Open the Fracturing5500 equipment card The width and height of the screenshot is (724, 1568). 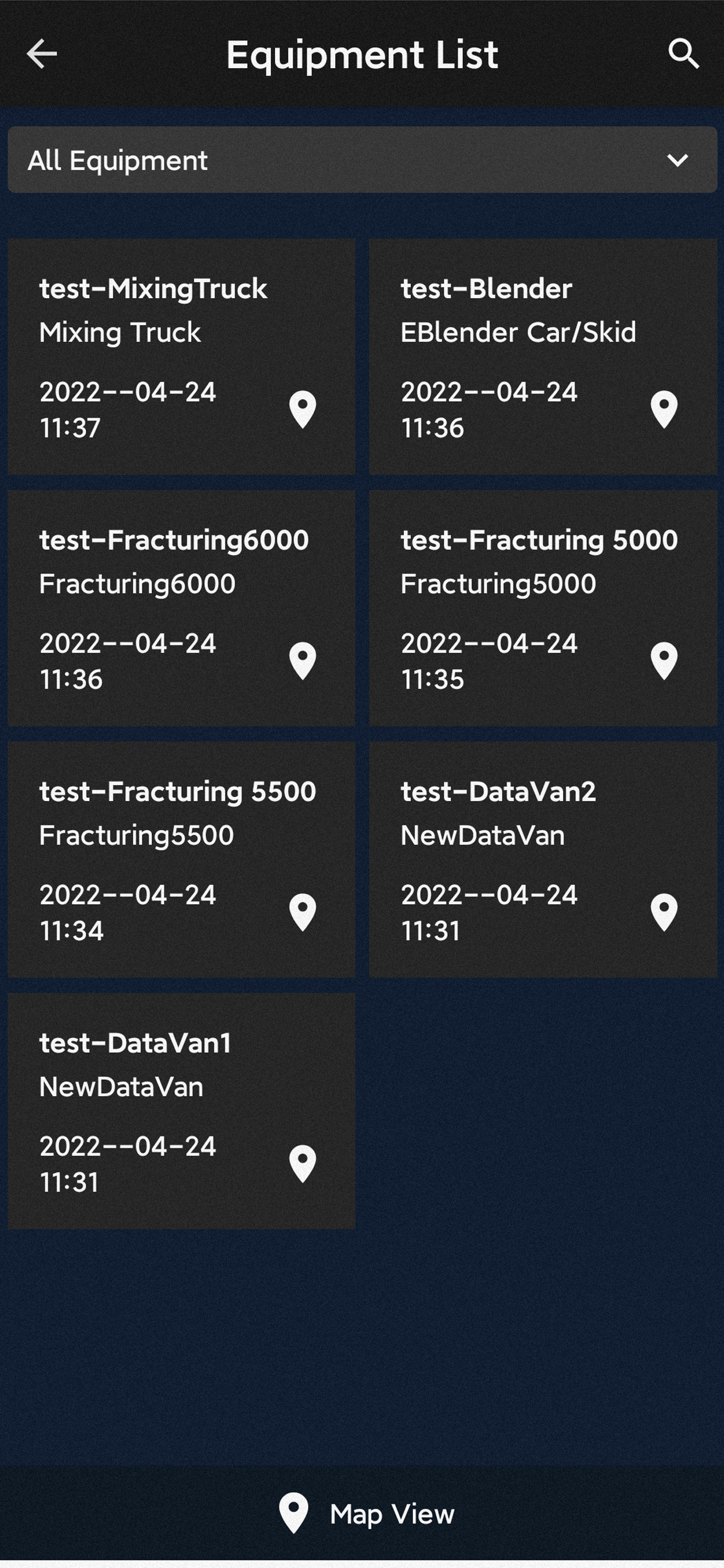[x=181, y=859]
